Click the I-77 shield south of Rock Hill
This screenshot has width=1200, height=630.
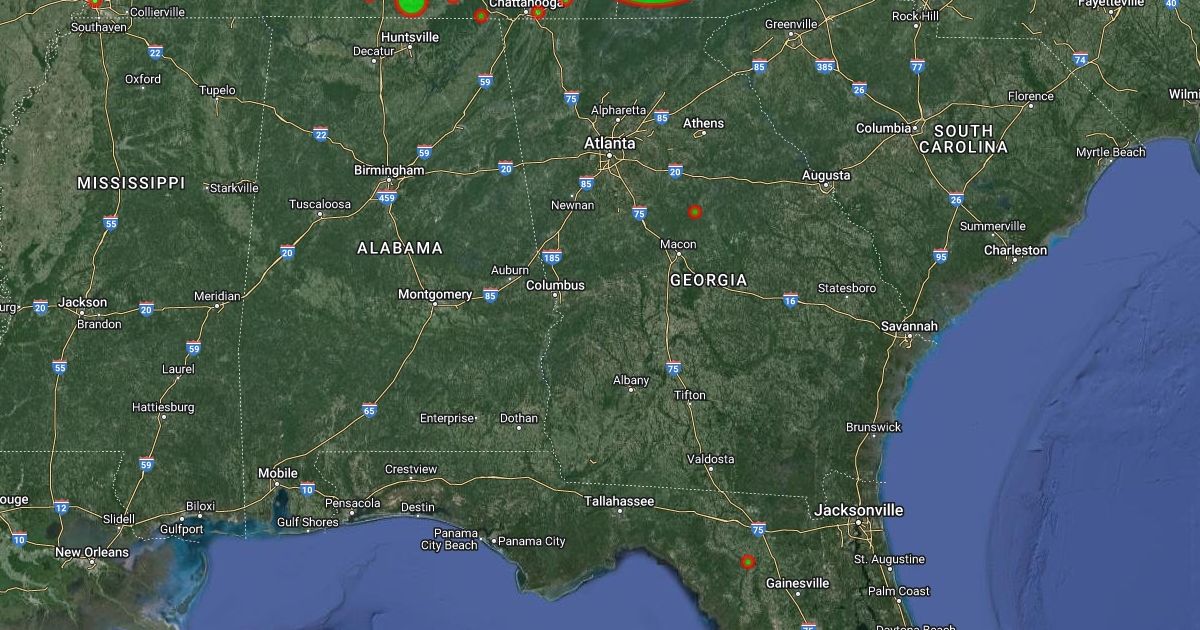tap(917, 66)
